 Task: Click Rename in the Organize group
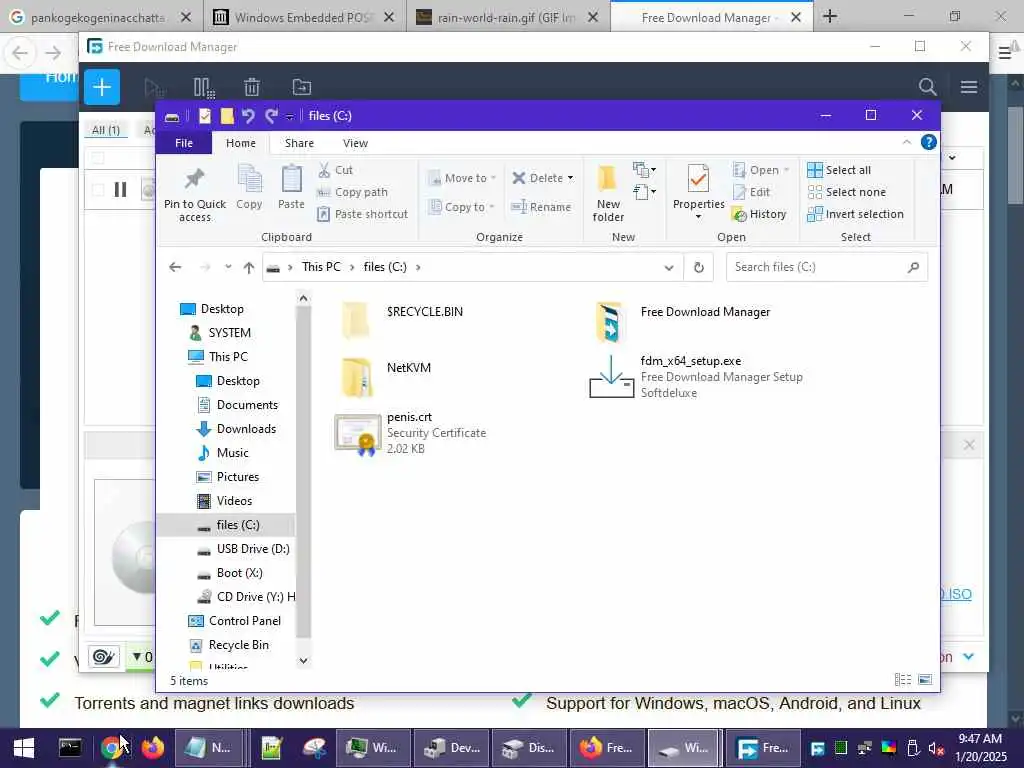point(541,207)
